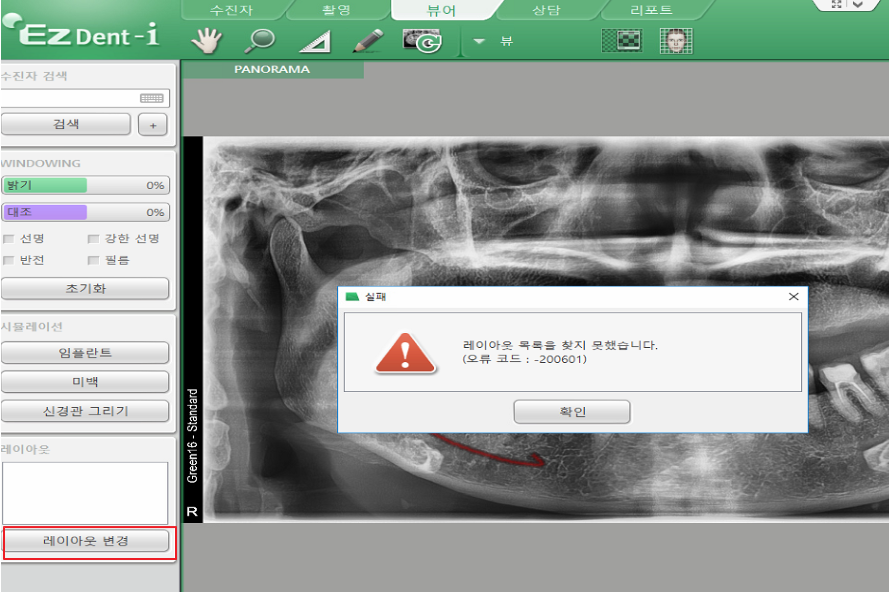Click the patient search input field
890x592 pixels.
(68, 98)
